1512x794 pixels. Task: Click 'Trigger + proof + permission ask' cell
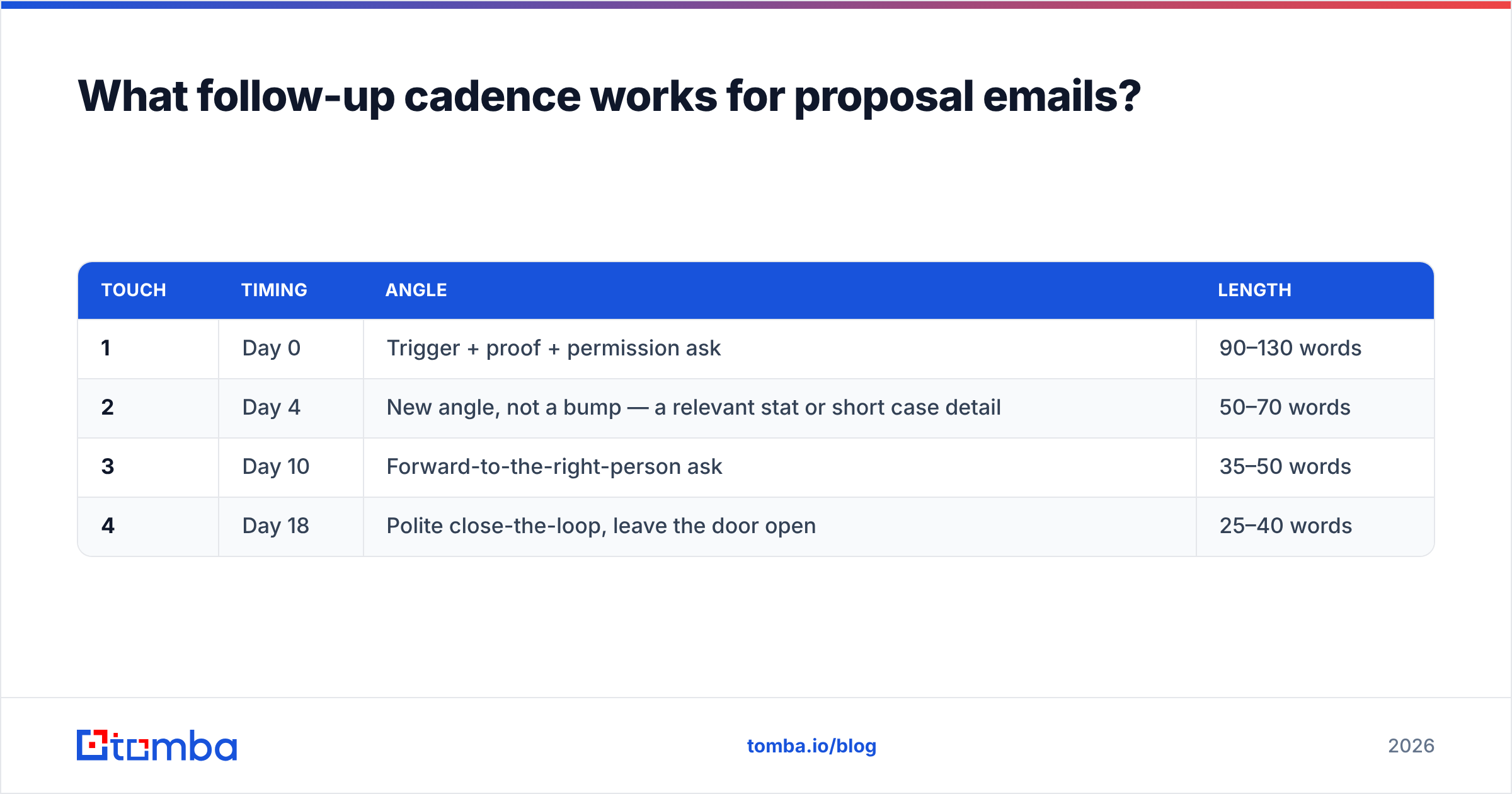780,348
